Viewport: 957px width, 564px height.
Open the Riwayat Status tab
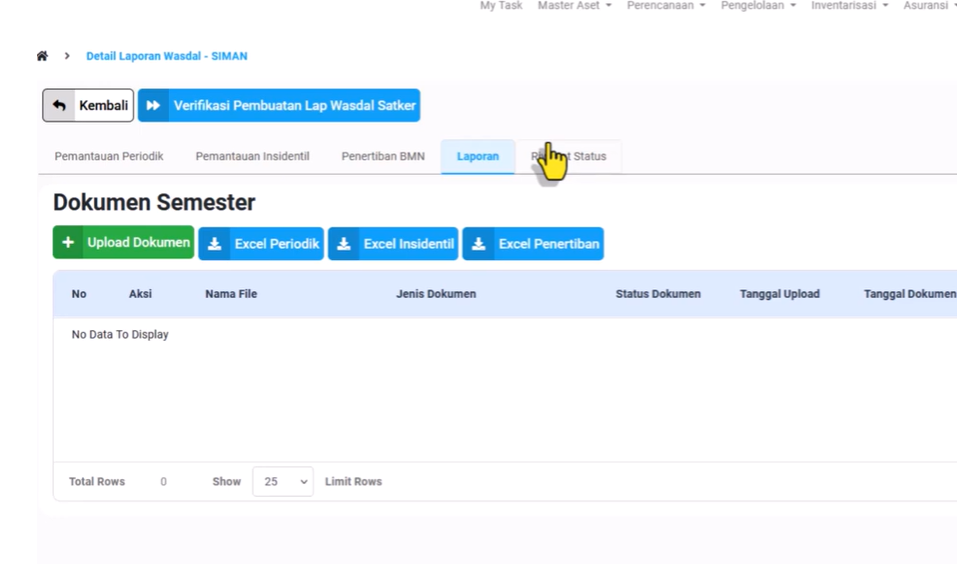coord(569,156)
